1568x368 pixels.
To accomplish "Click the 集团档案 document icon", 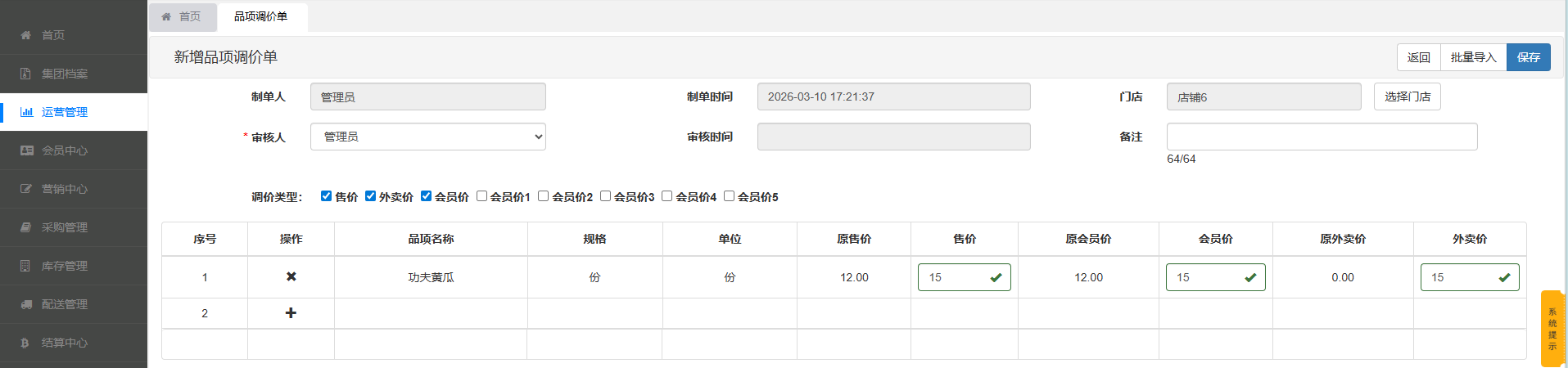I will (25, 74).
